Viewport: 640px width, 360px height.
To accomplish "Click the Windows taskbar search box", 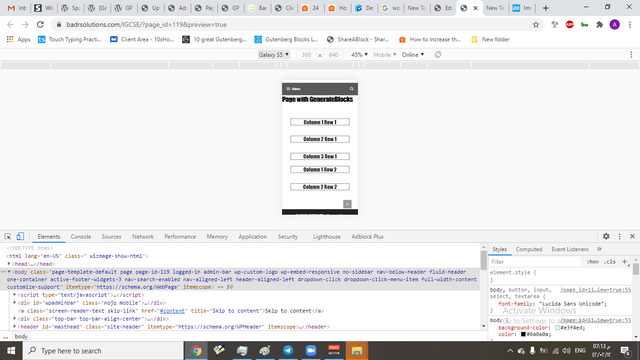I will point(103,351).
